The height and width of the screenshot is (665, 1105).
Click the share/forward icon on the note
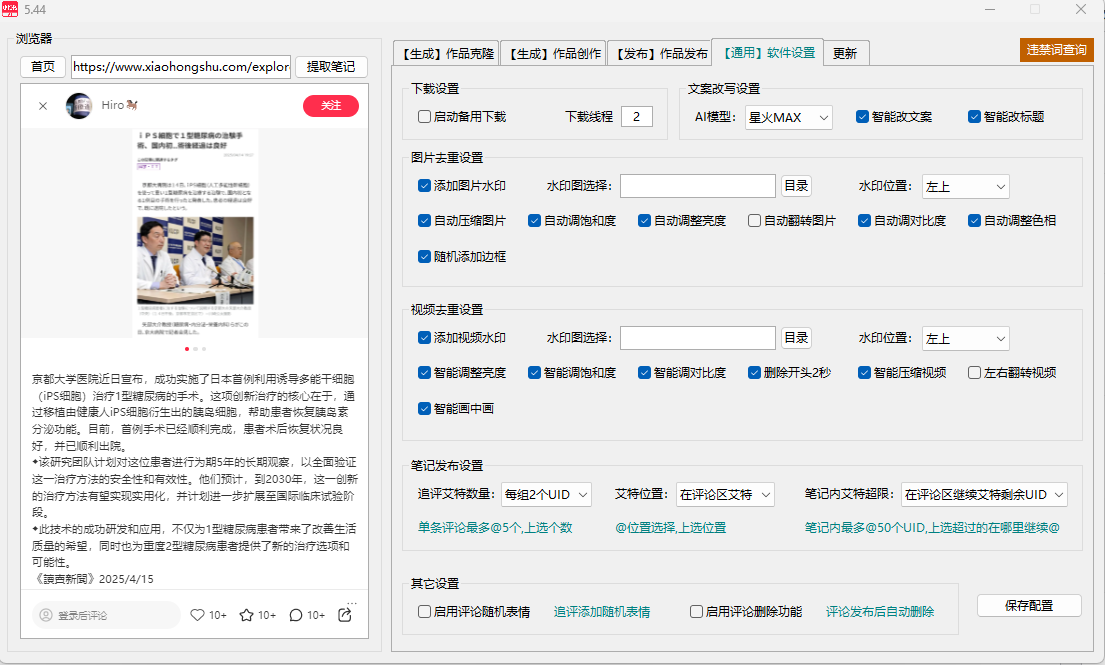coord(345,615)
